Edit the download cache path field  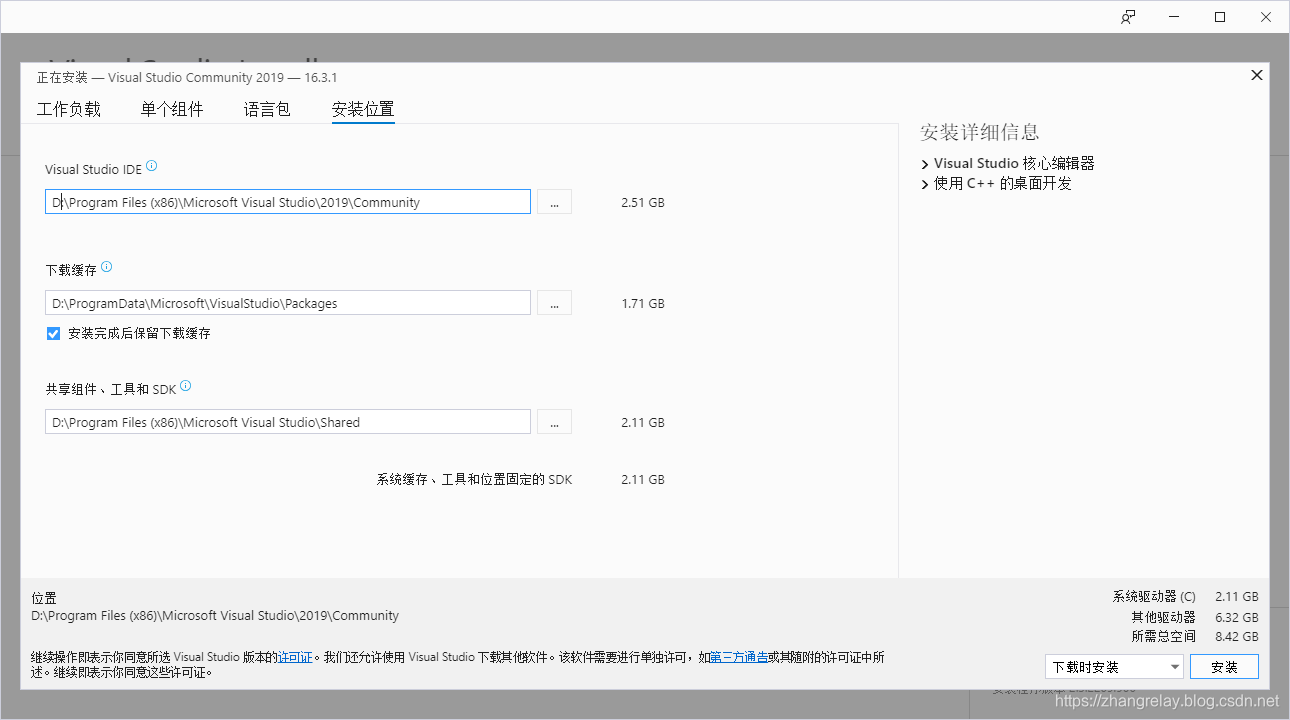point(288,303)
